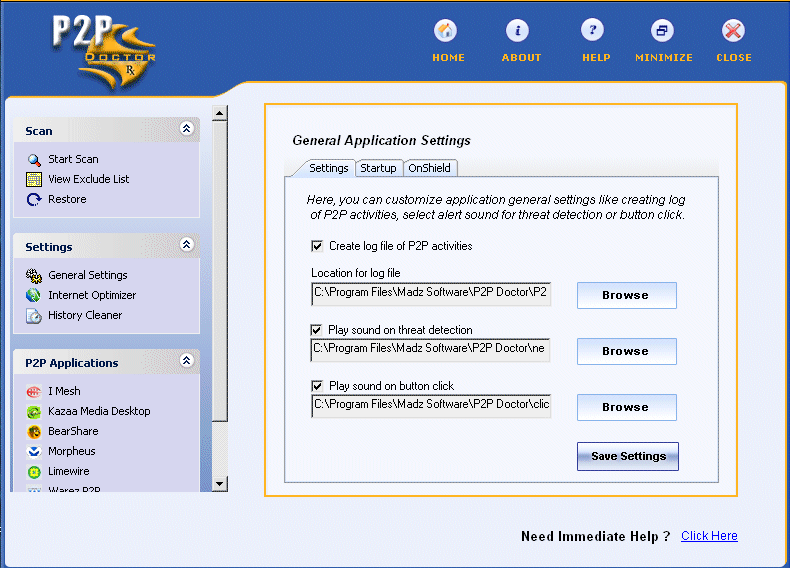This screenshot has width=790, height=568.
Task: Go to the Home icon
Action: click(445, 31)
